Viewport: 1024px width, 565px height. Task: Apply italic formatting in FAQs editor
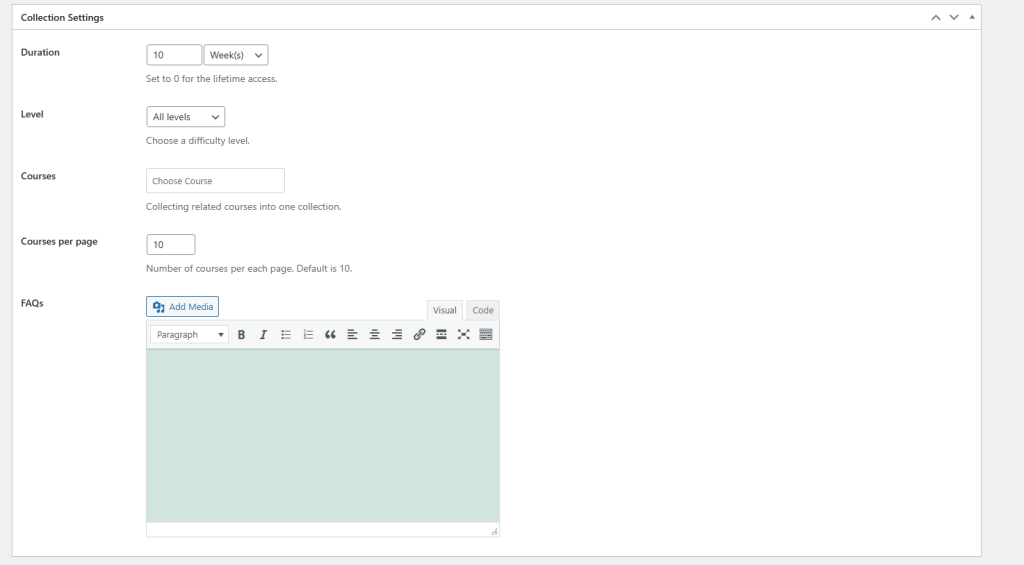(x=263, y=334)
